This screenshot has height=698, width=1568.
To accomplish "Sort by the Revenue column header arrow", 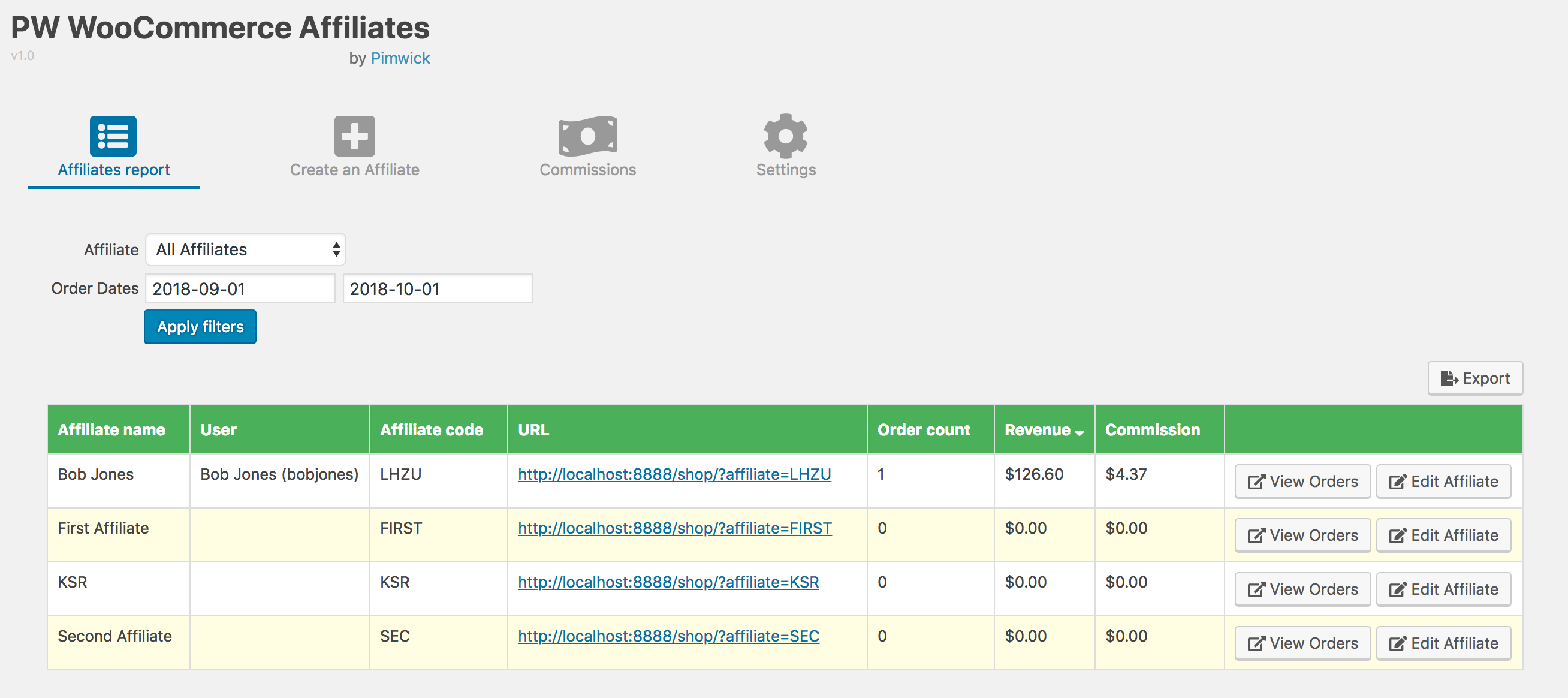I will pyautogui.click(x=1079, y=432).
